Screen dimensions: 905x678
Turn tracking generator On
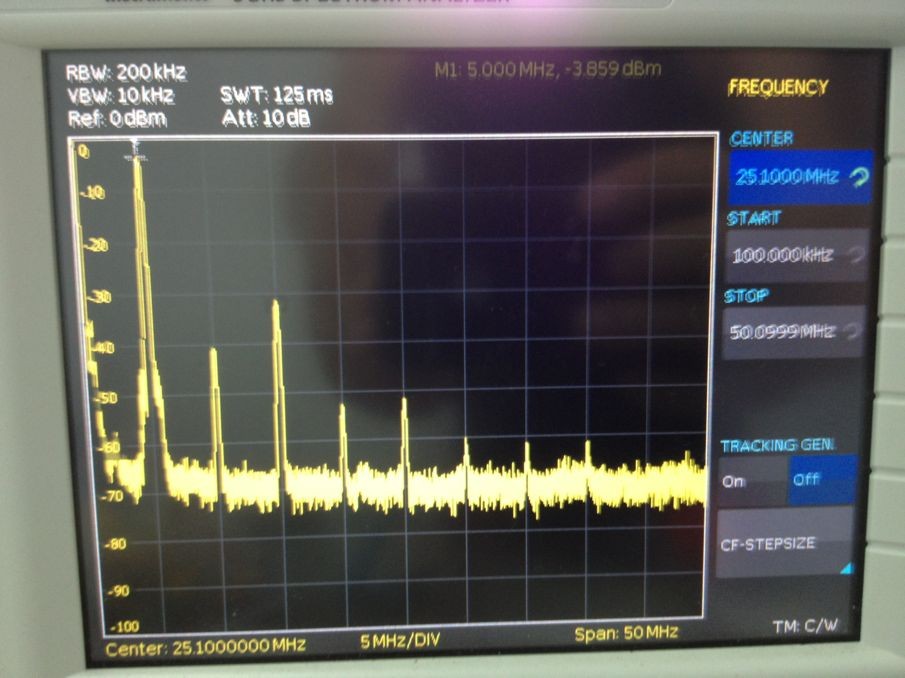click(x=753, y=481)
